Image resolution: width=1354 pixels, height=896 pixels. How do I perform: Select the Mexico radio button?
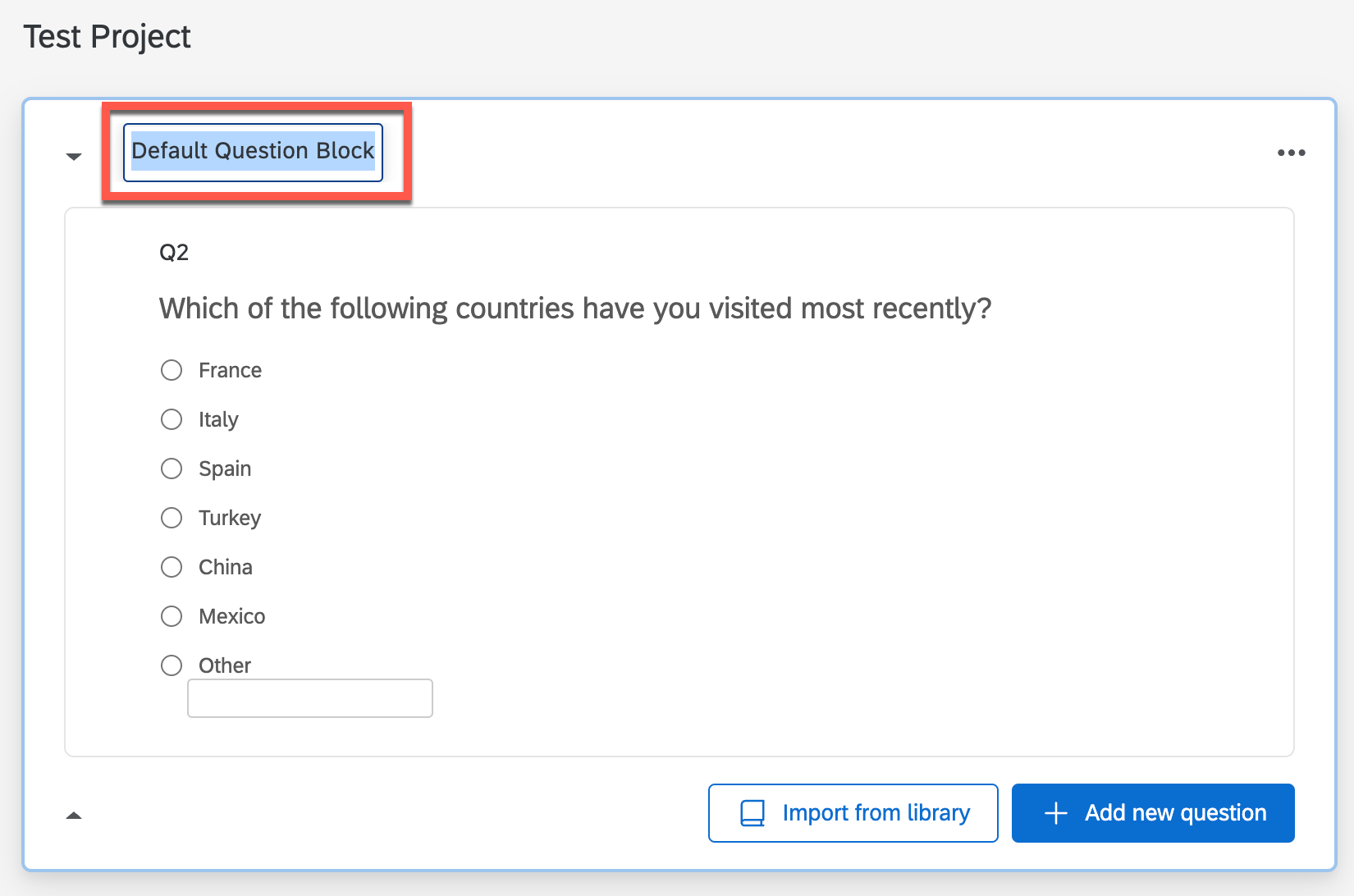172,616
